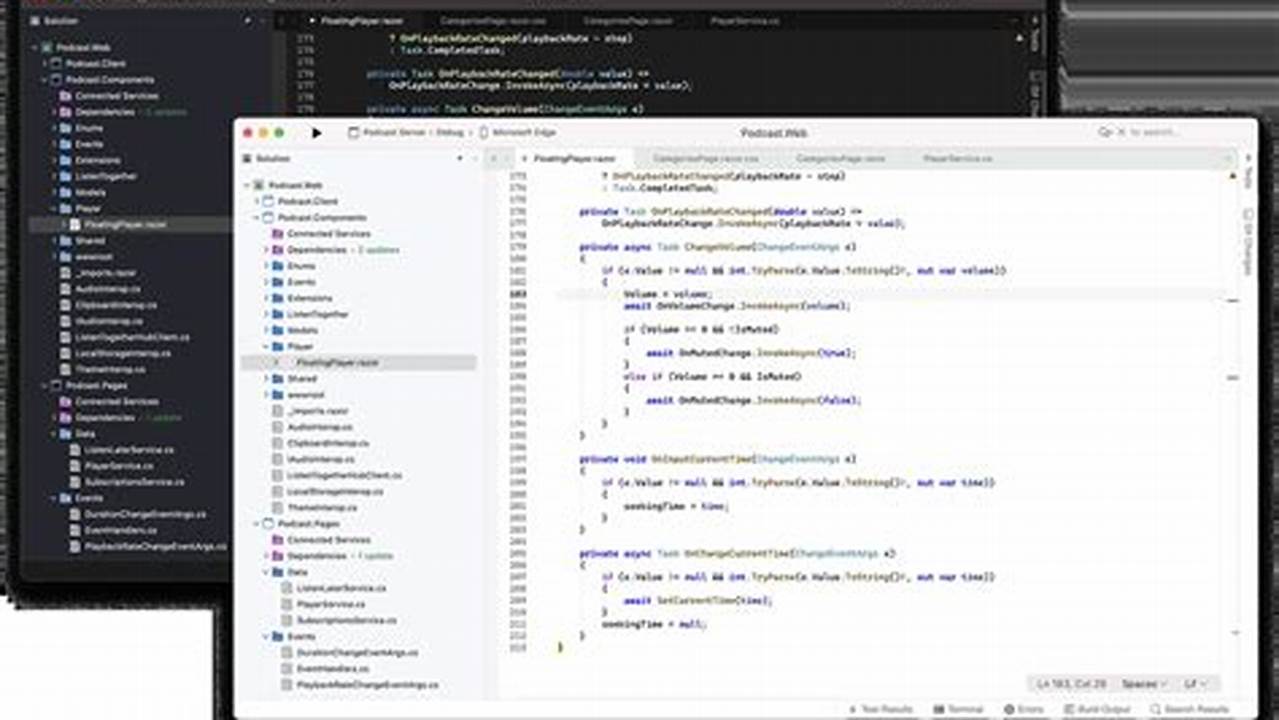The image size is (1279, 720).
Task: Click the Ln 183, Col 29 status button
Action: tap(1069, 685)
